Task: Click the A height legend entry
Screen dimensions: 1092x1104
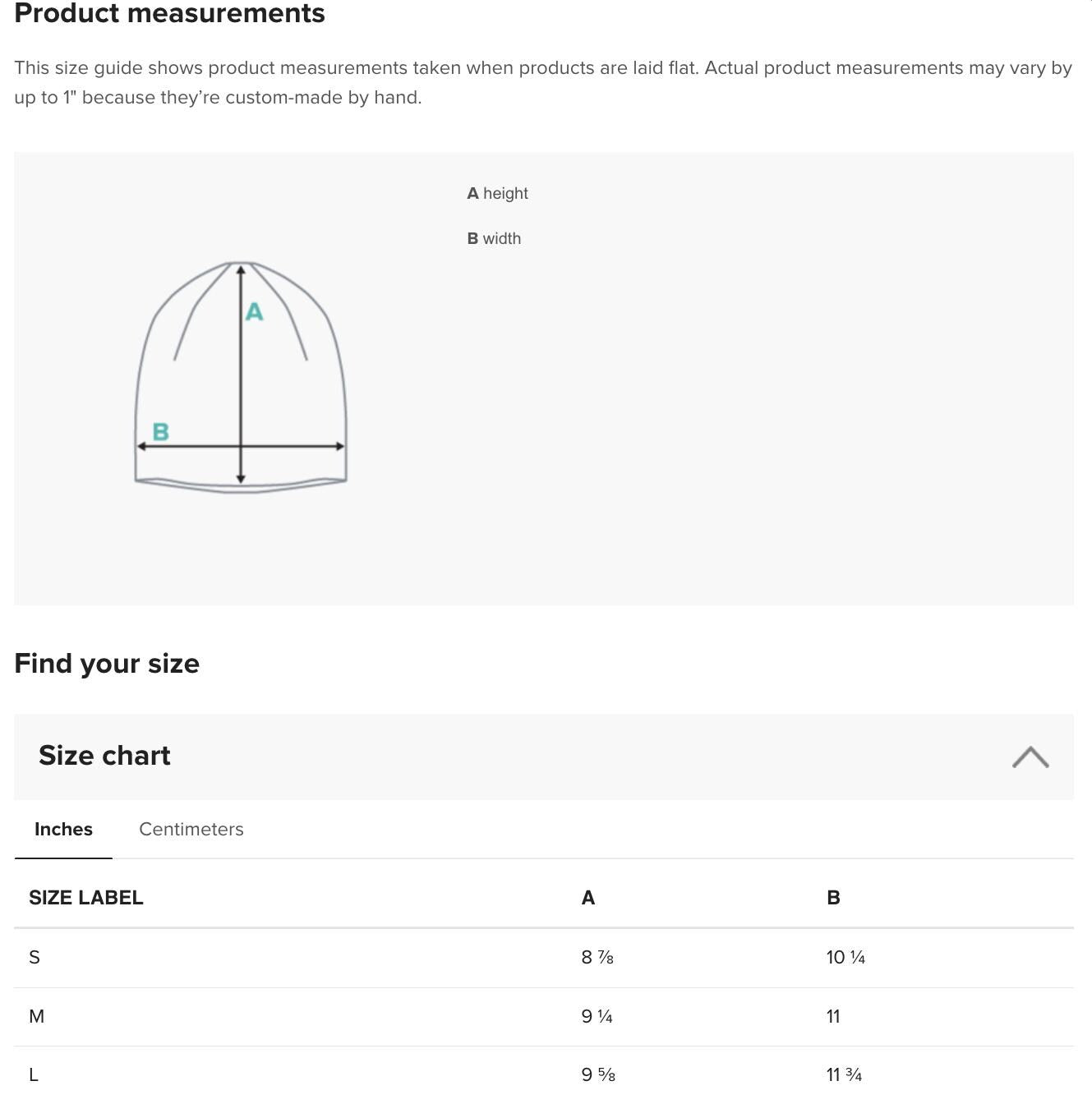Action: click(x=497, y=193)
